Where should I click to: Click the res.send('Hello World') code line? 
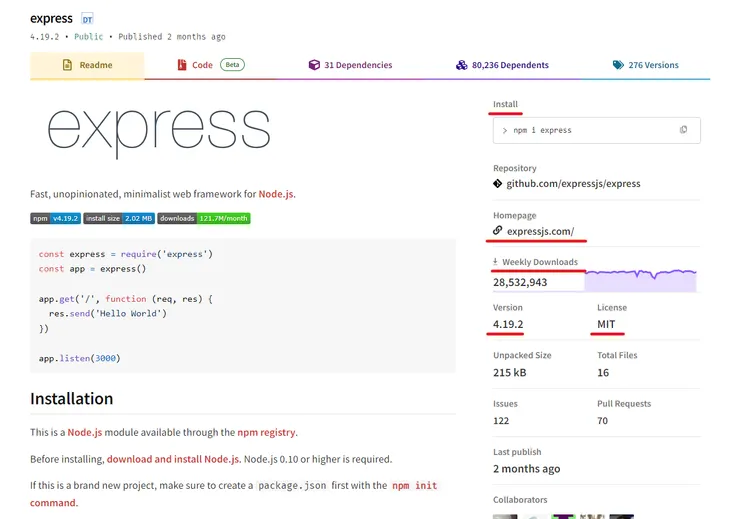(x=108, y=313)
